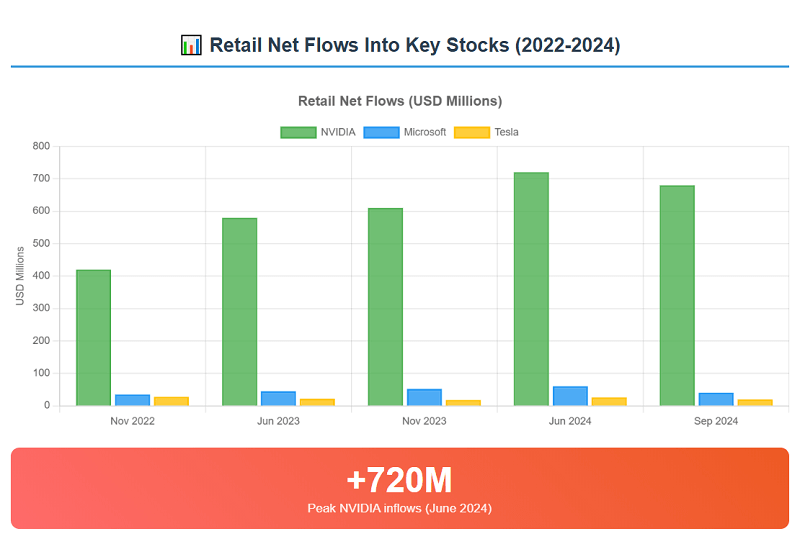Click the +720M headline figure
This screenshot has height=539, width=800.
coord(399,481)
